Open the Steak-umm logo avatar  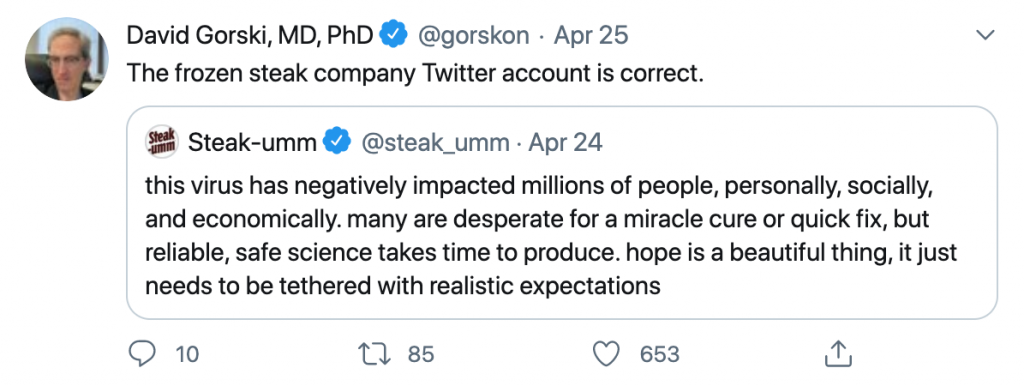point(161,142)
